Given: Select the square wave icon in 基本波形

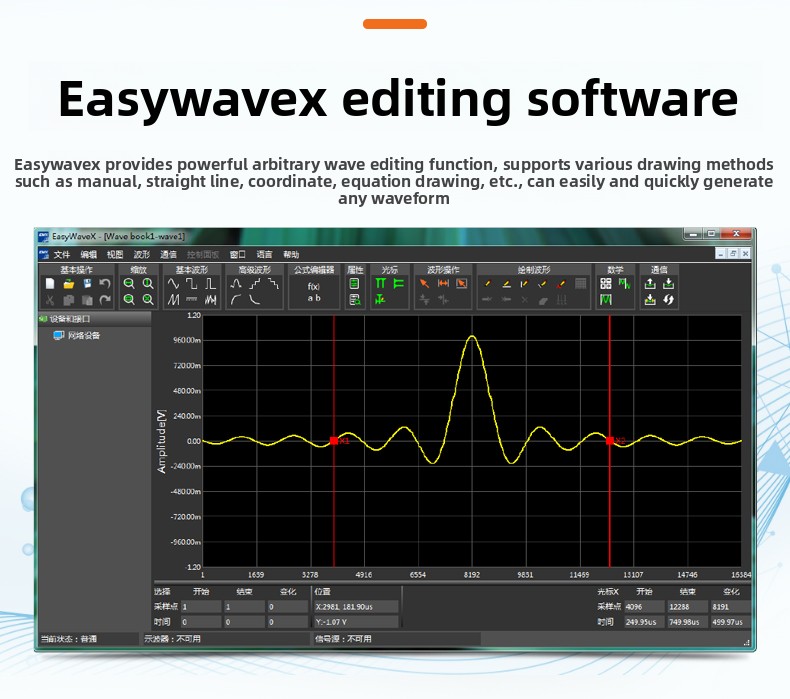Looking at the screenshot, I should tap(192, 284).
